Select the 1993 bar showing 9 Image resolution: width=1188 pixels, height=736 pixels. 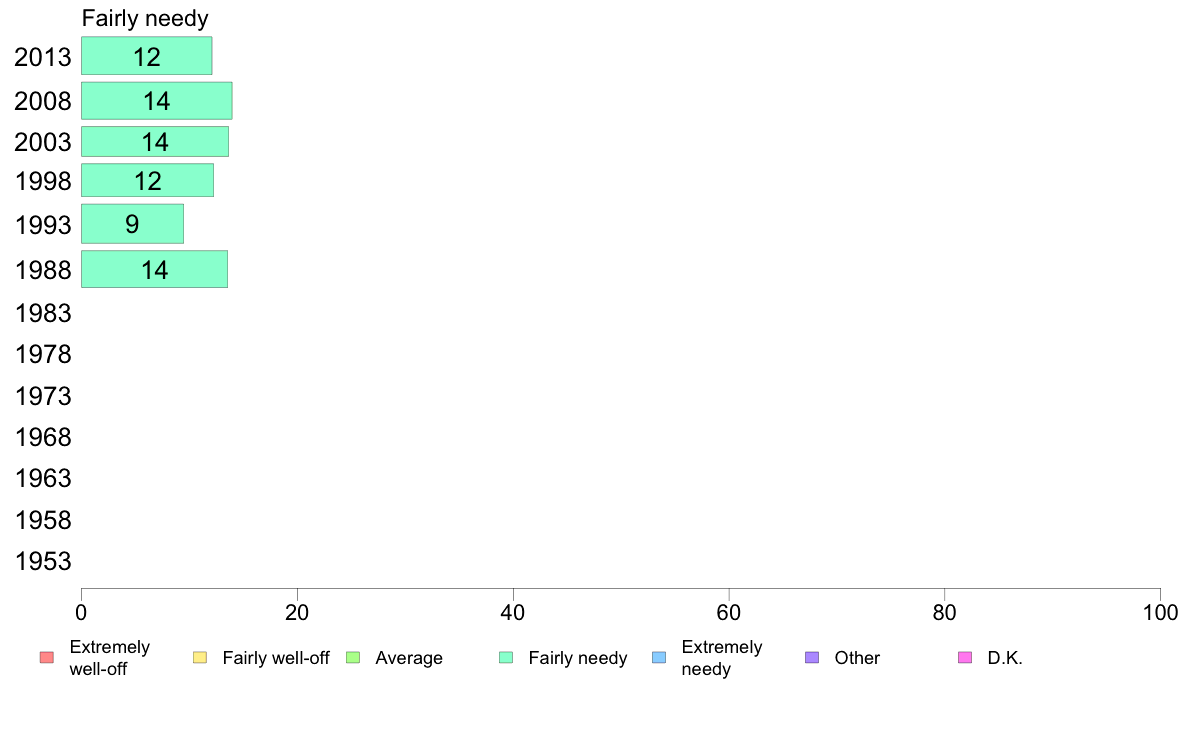click(133, 224)
